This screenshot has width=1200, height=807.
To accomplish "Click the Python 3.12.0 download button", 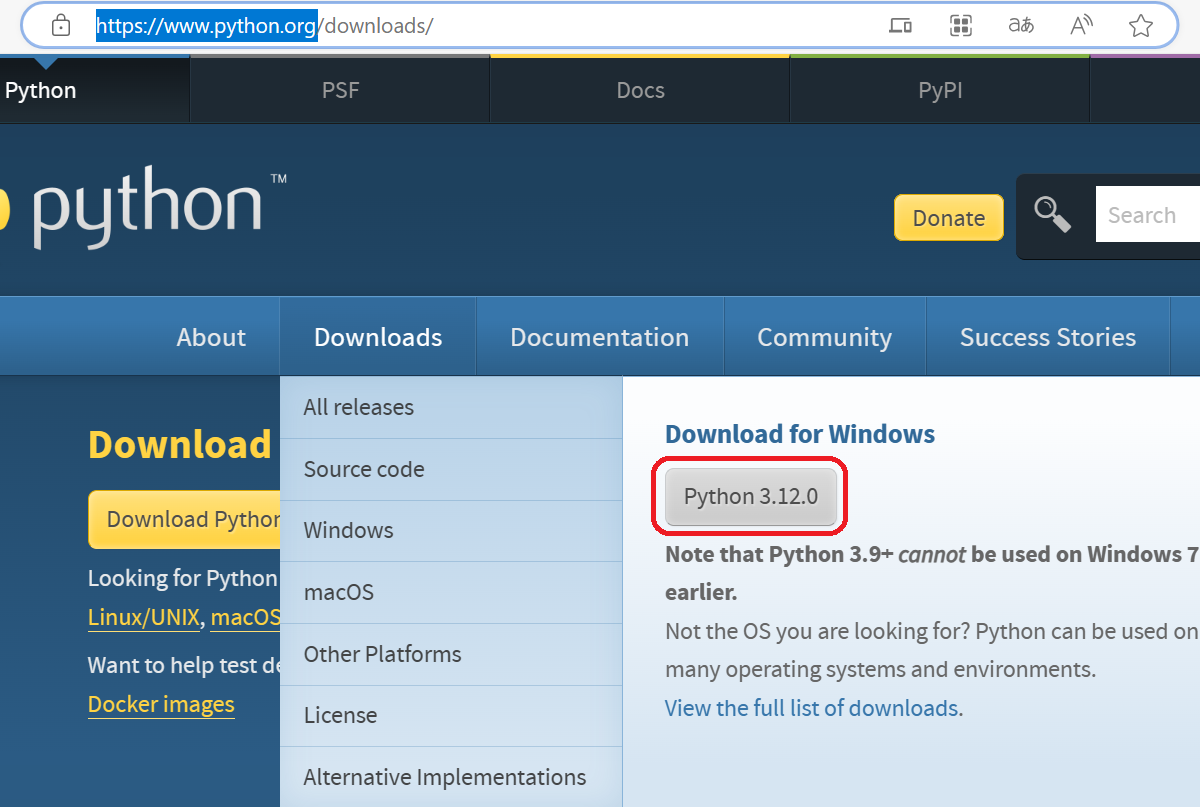I will 750,496.
